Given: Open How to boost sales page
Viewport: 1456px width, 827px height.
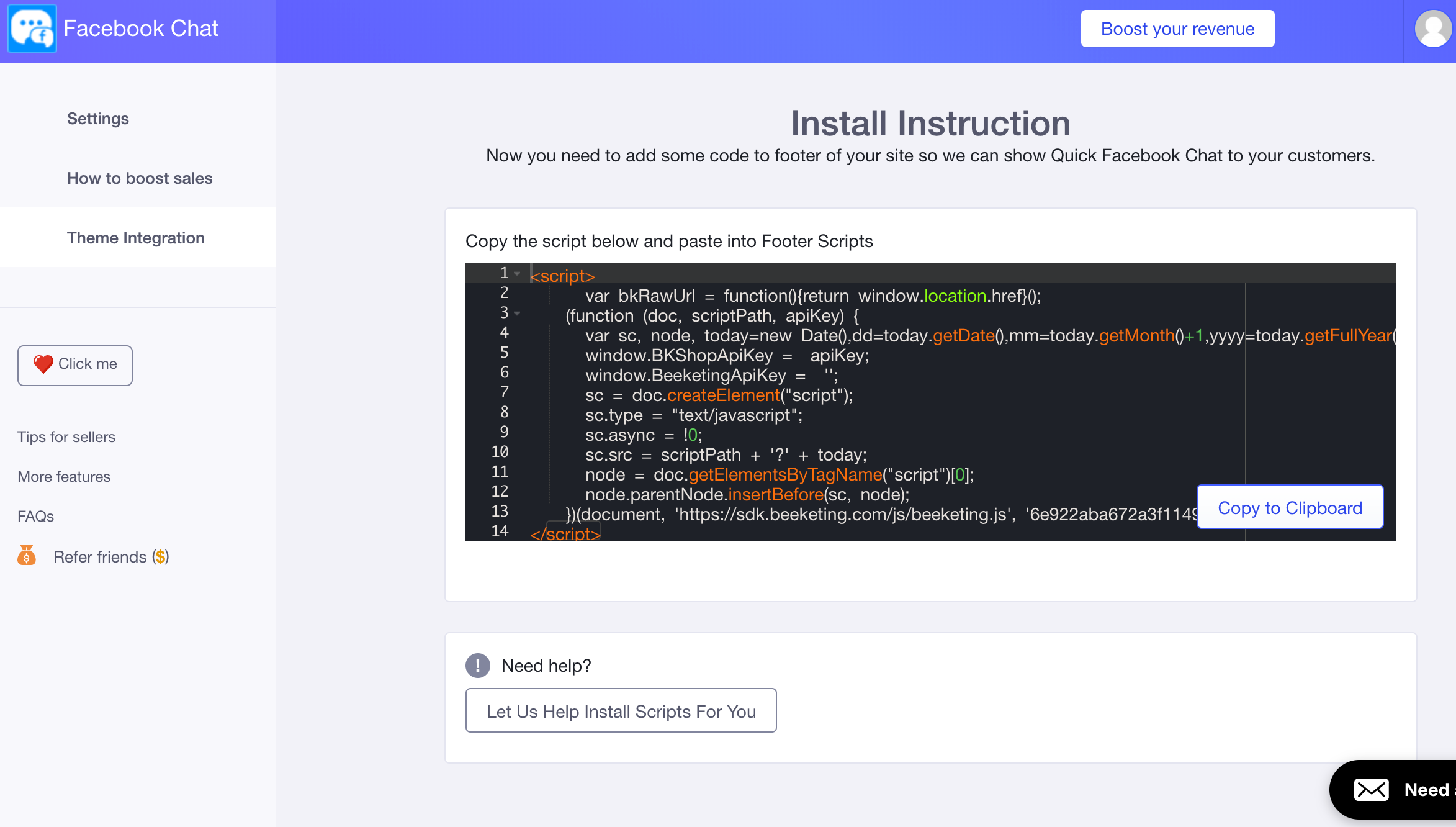Looking at the screenshot, I should click(140, 178).
